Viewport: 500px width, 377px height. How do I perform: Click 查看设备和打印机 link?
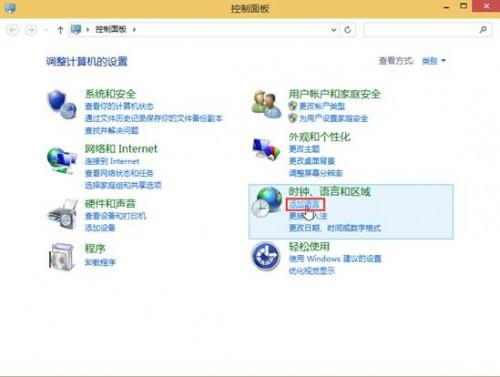tap(115, 216)
